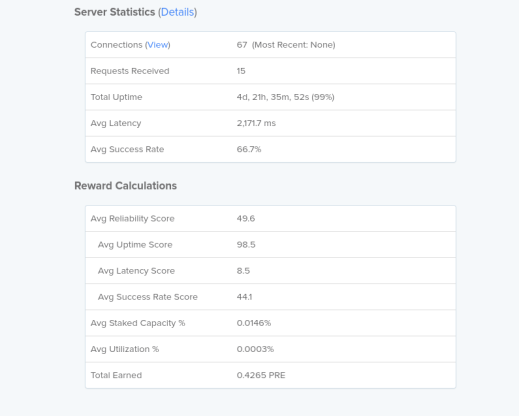Select the staked capacity value 0.0146%
Viewport: 519px width, 416px height.
[254, 323]
